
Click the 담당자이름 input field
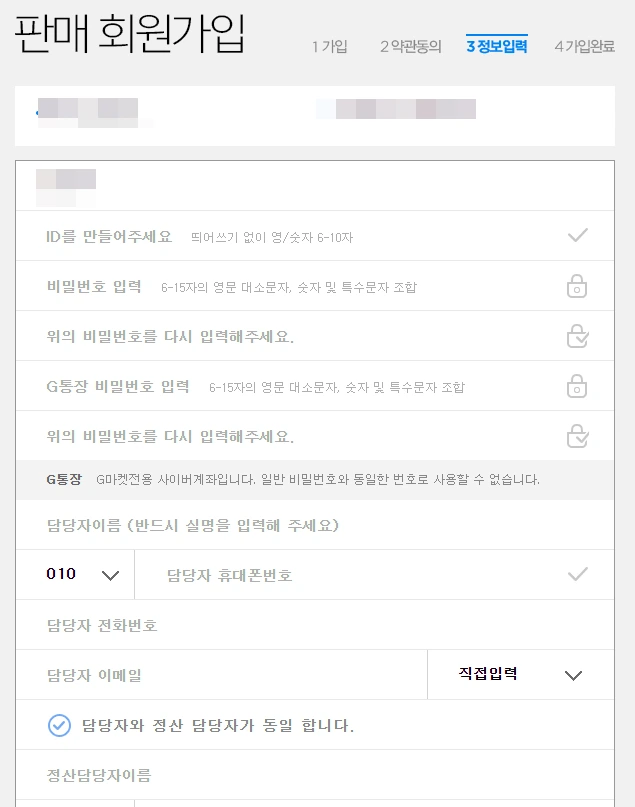pos(315,525)
